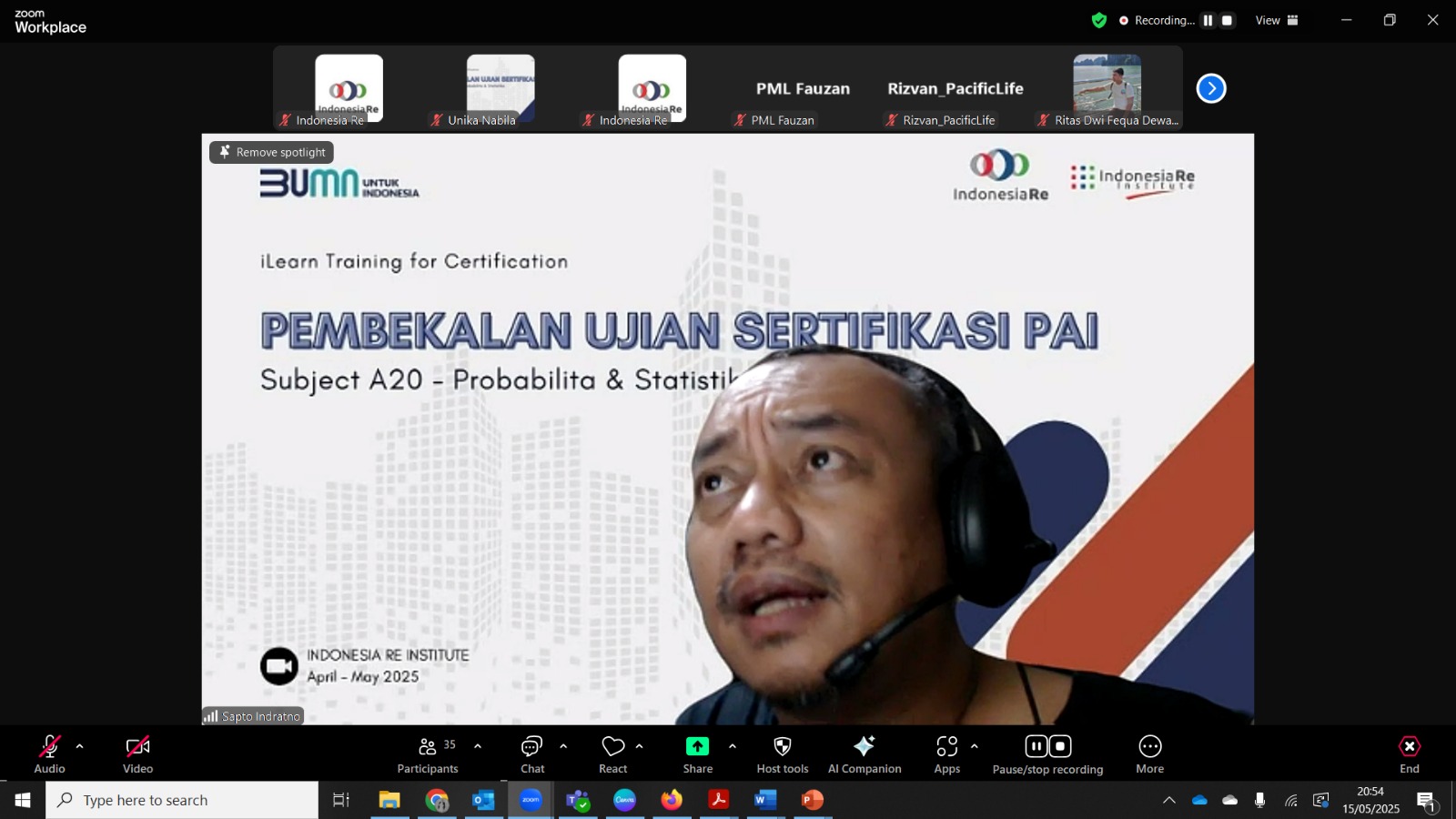
Task: Open the Participants panel
Action: 428,754
